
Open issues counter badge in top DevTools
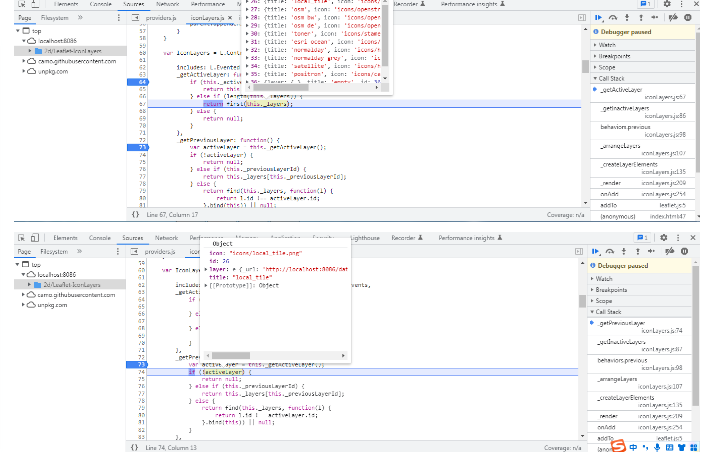[x=645, y=4]
